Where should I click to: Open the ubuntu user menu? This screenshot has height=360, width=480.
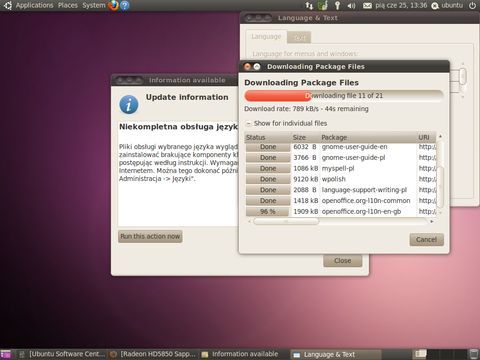447,5
